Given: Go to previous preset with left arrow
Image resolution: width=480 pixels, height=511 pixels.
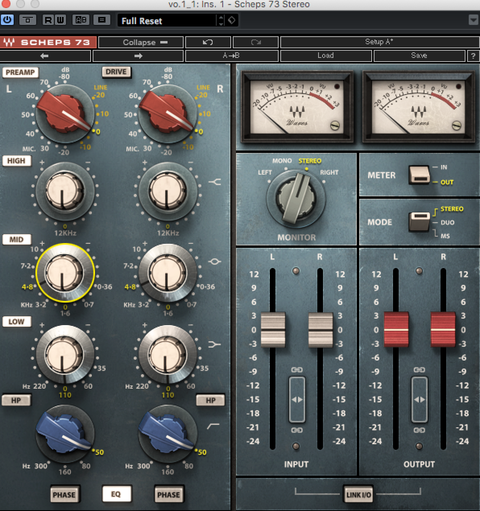Looking at the screenshot, I should pyautogui.click(x=45, y=56).
